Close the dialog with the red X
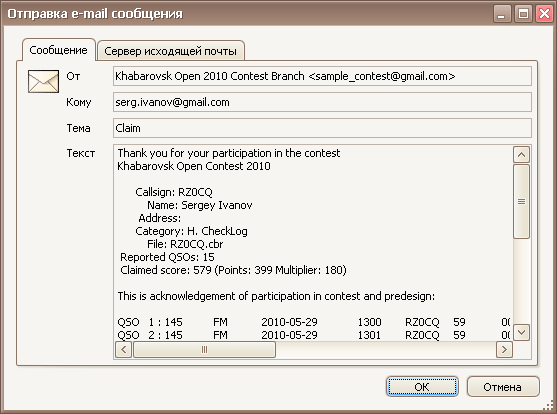Viewport: 557px width, 414px height. [544, 14]
